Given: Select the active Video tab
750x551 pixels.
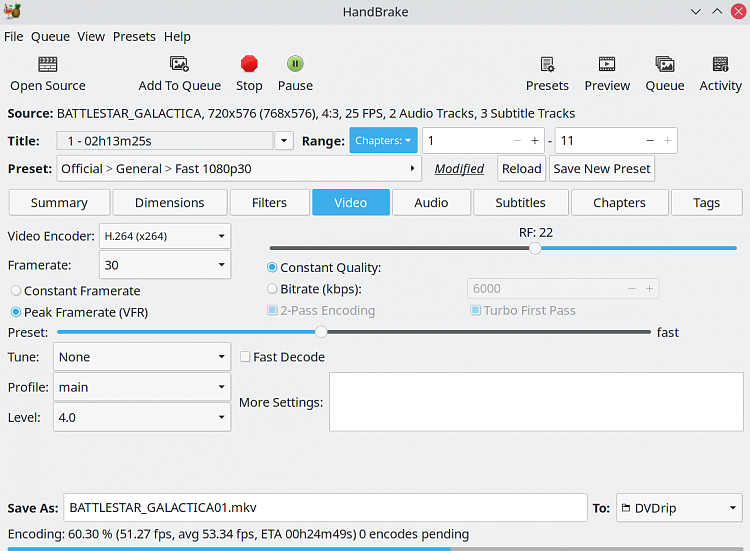Looking at the screenshot, I should point(351,203).
